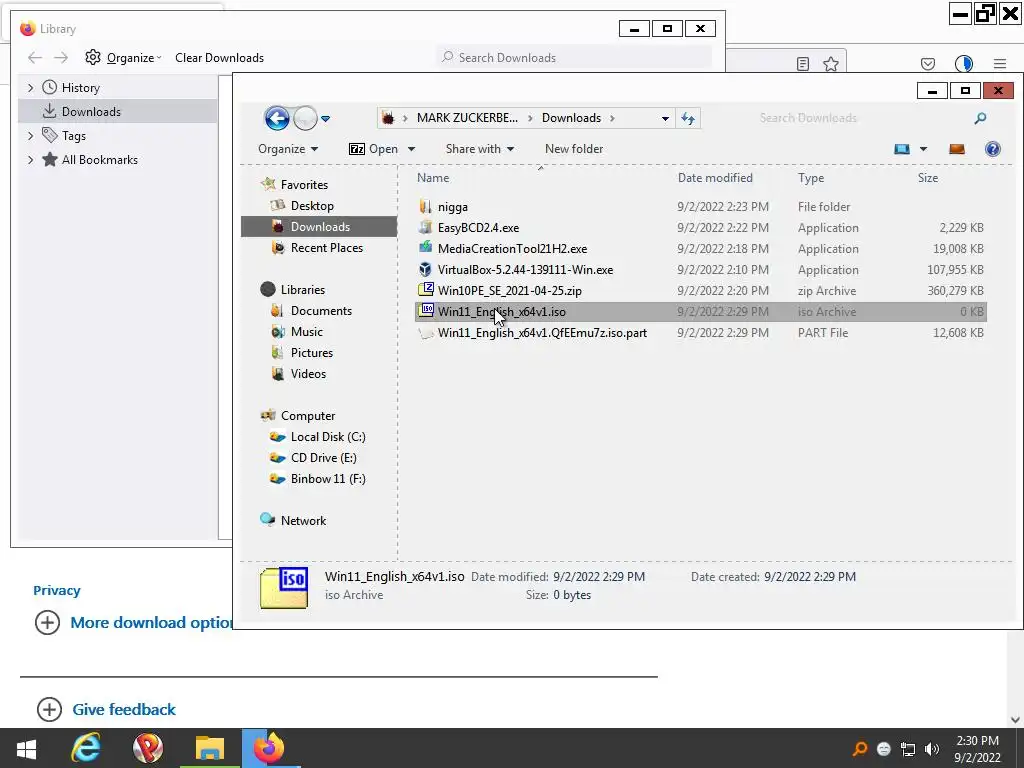This screenshot has width=1024, height=768.
Task: Open Documents library
Action: coord(321,311)
